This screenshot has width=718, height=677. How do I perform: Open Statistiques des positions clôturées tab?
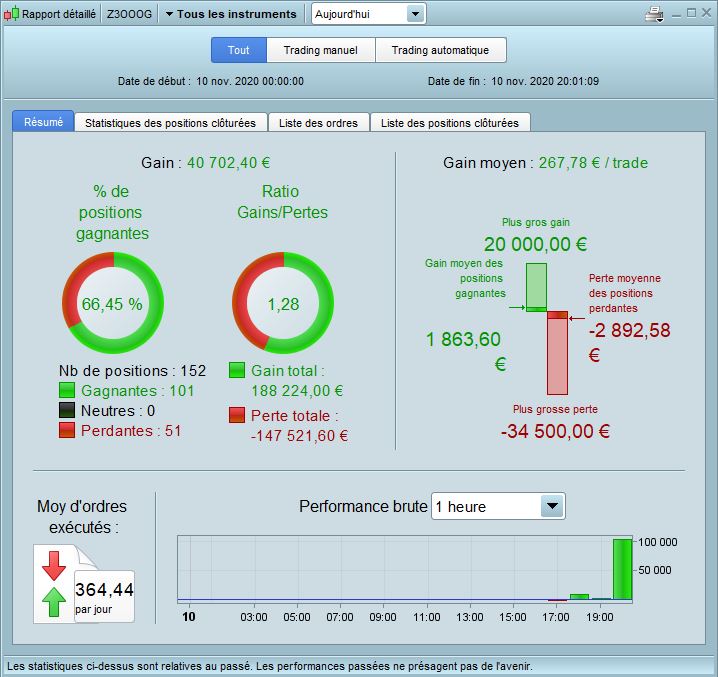(170, 123)
